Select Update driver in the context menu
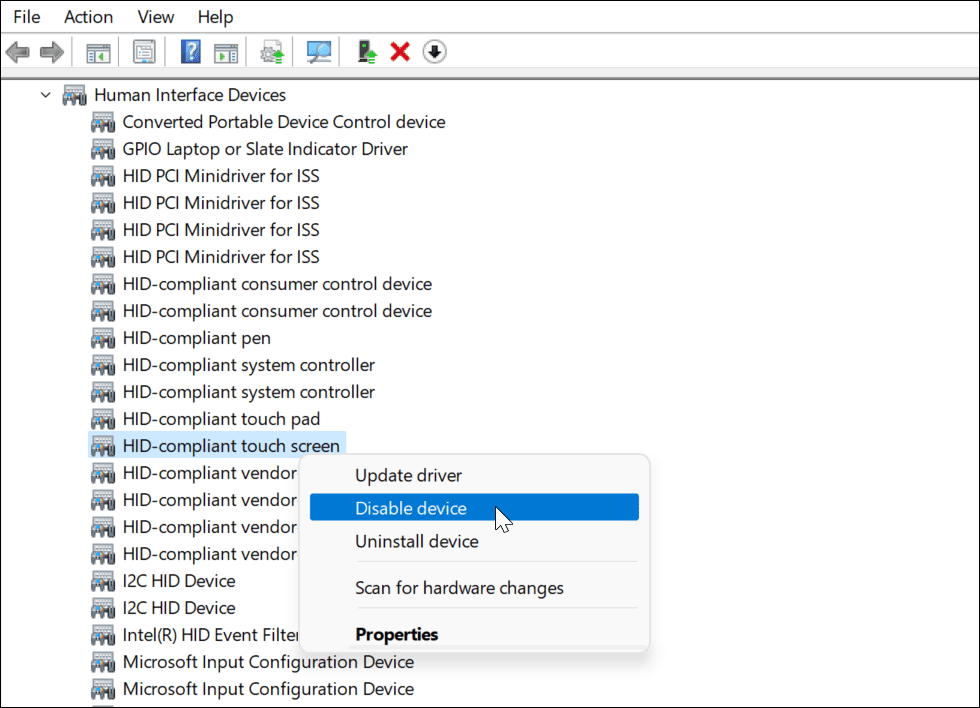Screen dimensions: 980x708 tap(408, 475)
